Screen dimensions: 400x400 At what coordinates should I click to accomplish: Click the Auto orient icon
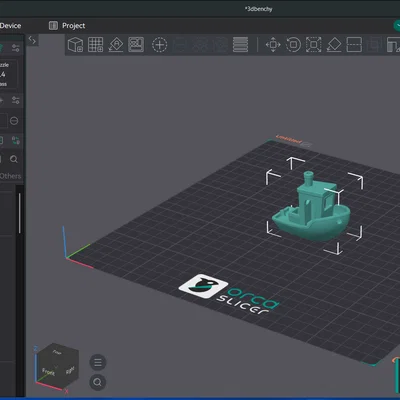pos(116,44)
